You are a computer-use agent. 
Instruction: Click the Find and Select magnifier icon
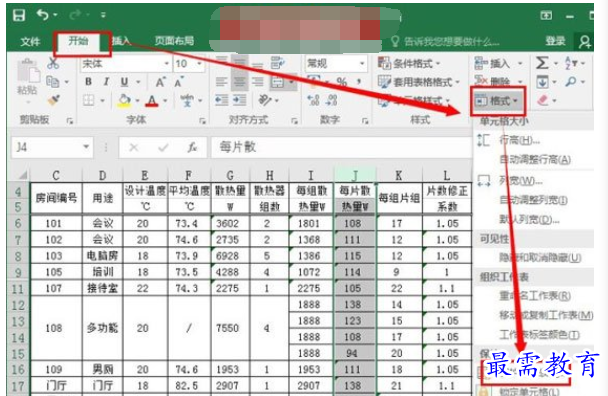(x=571, y=82)
